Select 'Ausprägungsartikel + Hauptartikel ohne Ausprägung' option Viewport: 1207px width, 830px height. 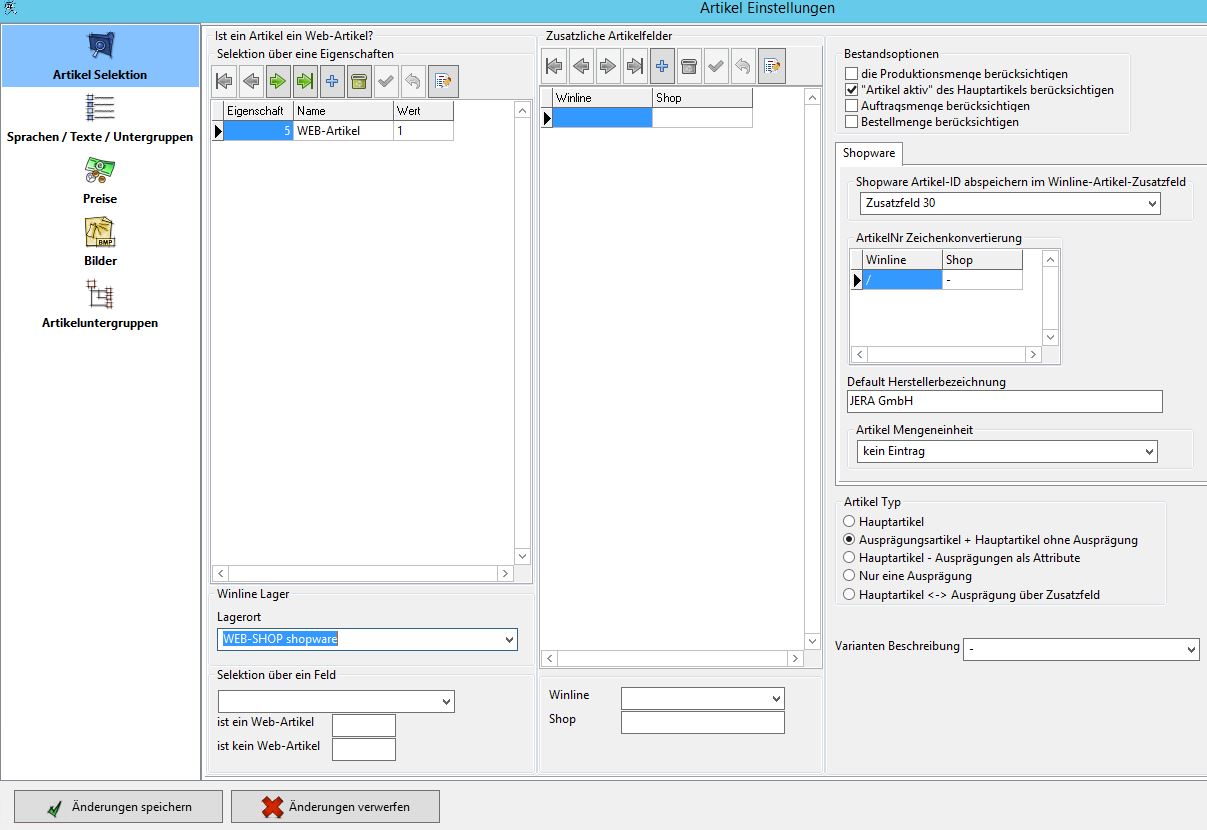pyautogui.click(x=850, y=540)
